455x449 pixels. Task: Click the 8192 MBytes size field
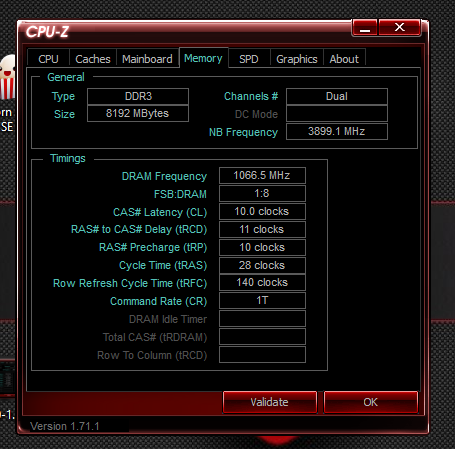(x=138, y=113)
